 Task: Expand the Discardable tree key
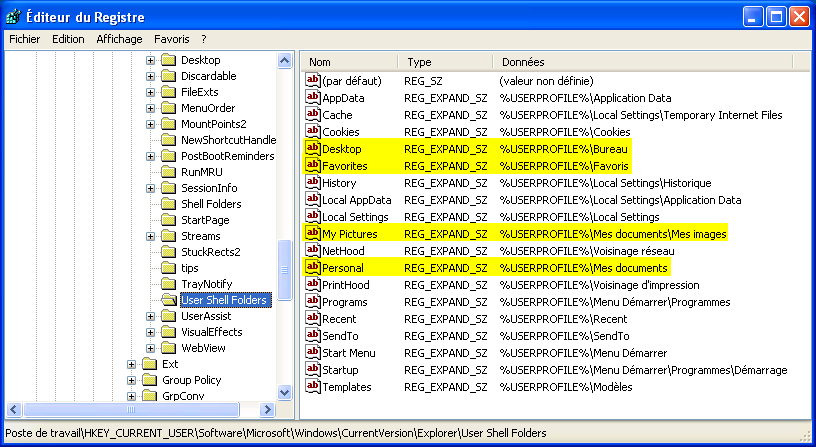150,76
